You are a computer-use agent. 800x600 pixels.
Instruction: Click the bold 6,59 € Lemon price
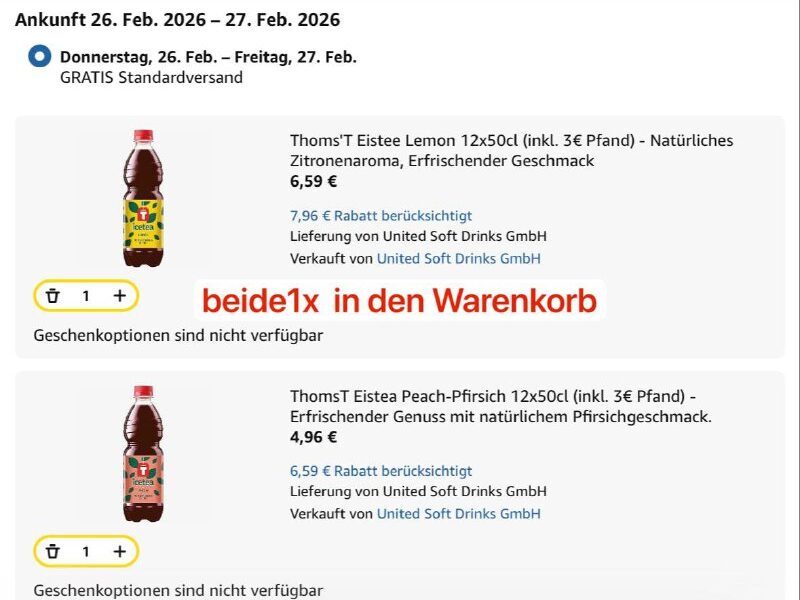[314, 181]
